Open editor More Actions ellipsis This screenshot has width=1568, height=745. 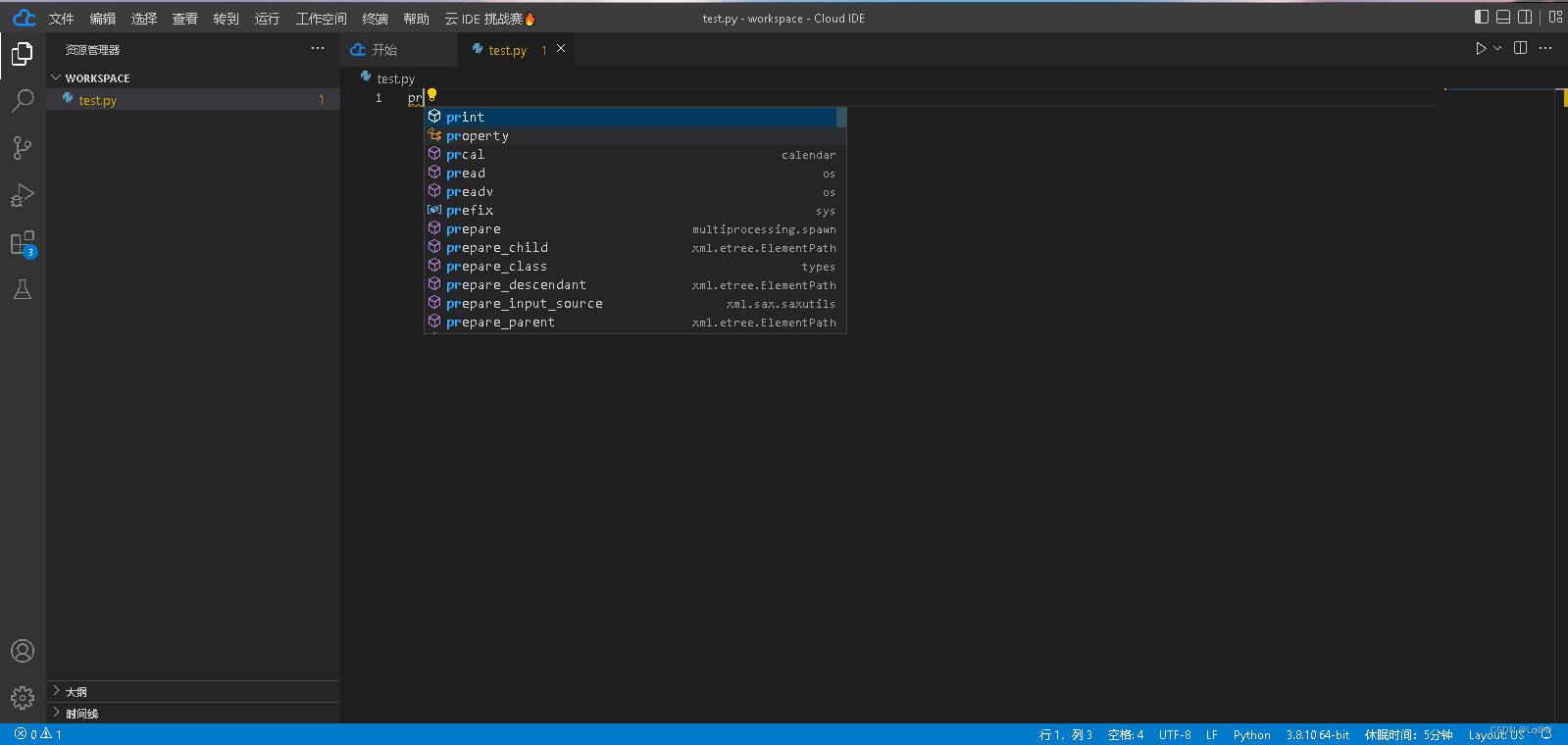[x=1546, y=48]
